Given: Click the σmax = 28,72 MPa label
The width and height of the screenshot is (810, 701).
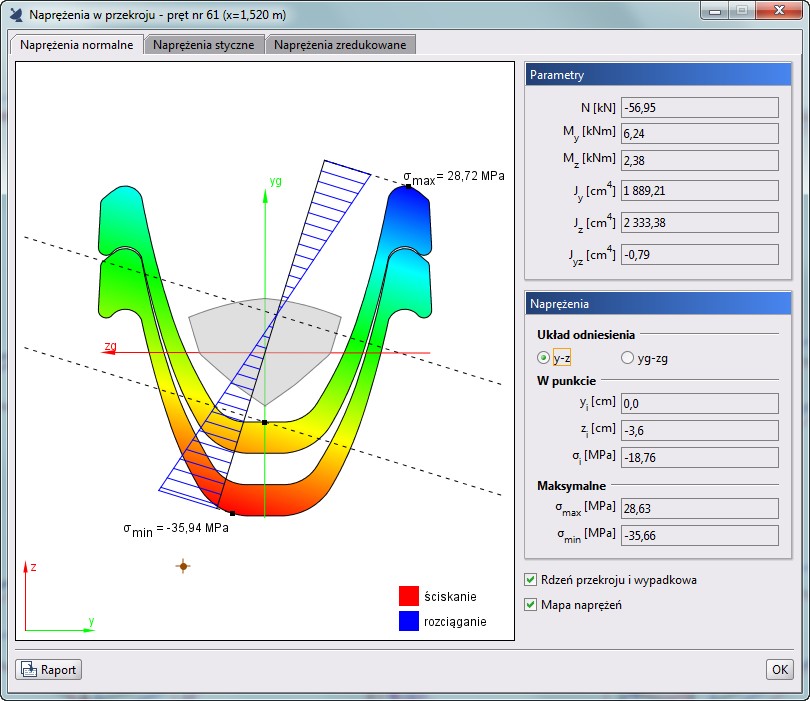Looking at the screenshot, I should [x=454, y=177].
